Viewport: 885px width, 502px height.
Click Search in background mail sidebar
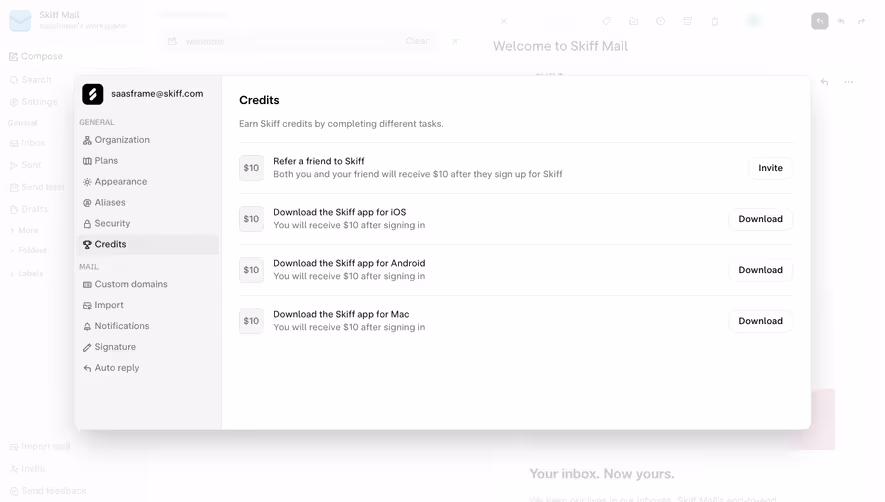[31, 80]
